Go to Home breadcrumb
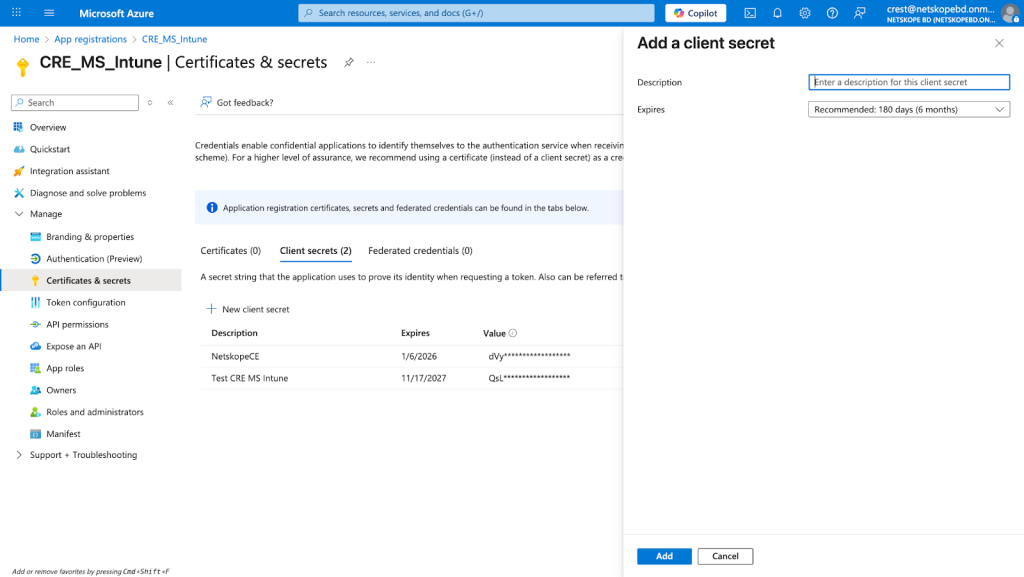The width and height of the screenshot is (1024, 577). (26, 39)
